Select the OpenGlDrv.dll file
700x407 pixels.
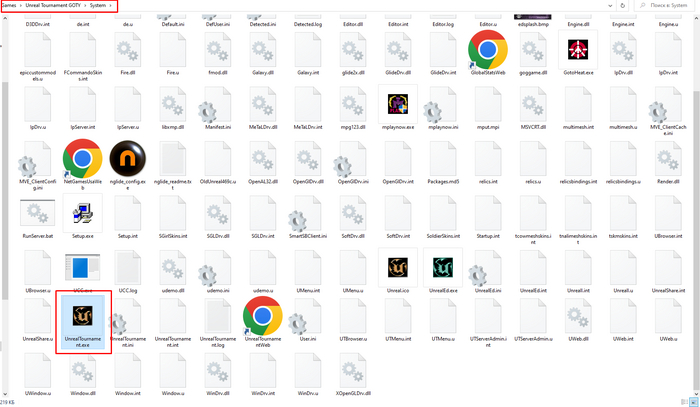(308, 162)
